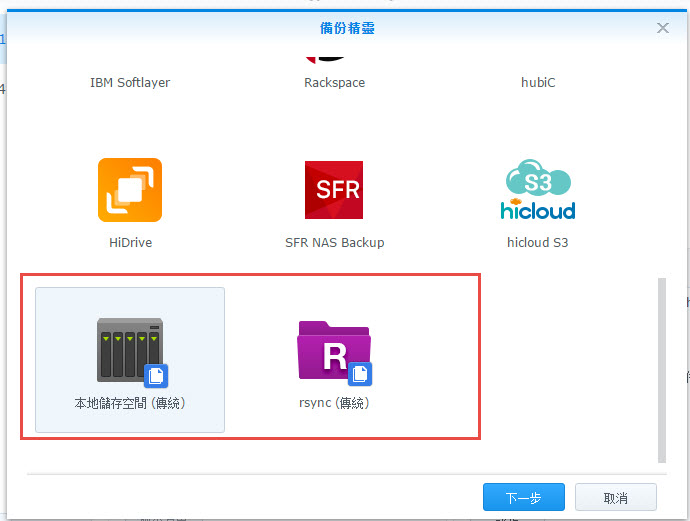
Task: Click the hubiC label
Action: coord(538,82)
